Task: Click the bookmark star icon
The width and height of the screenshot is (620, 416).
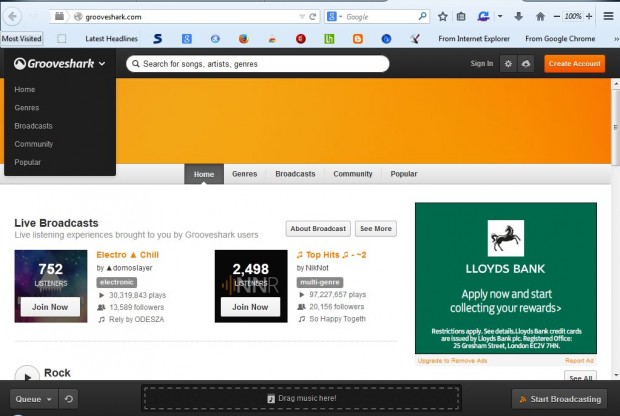Action: click(442, 17)
